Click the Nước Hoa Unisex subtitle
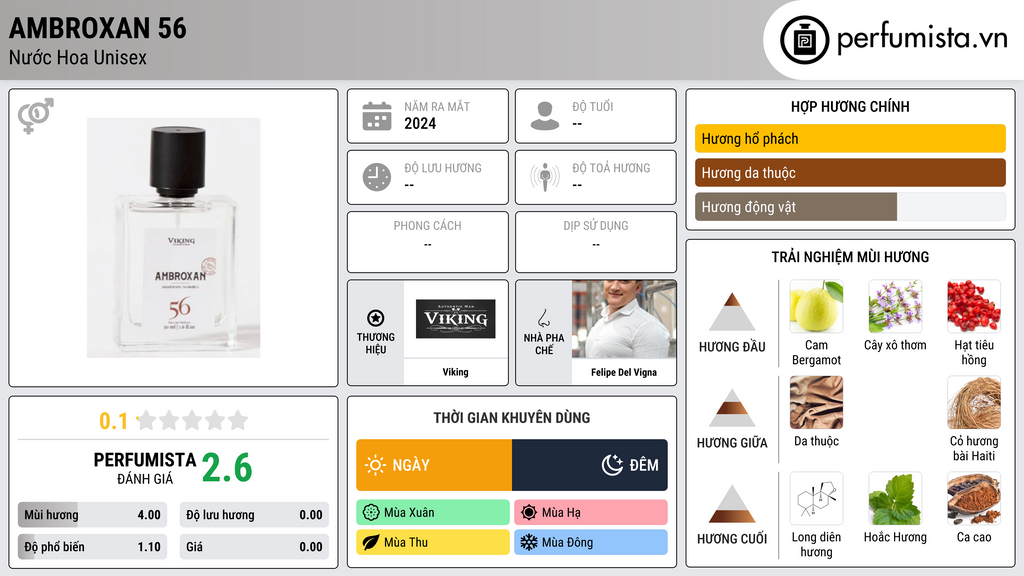 78,57
